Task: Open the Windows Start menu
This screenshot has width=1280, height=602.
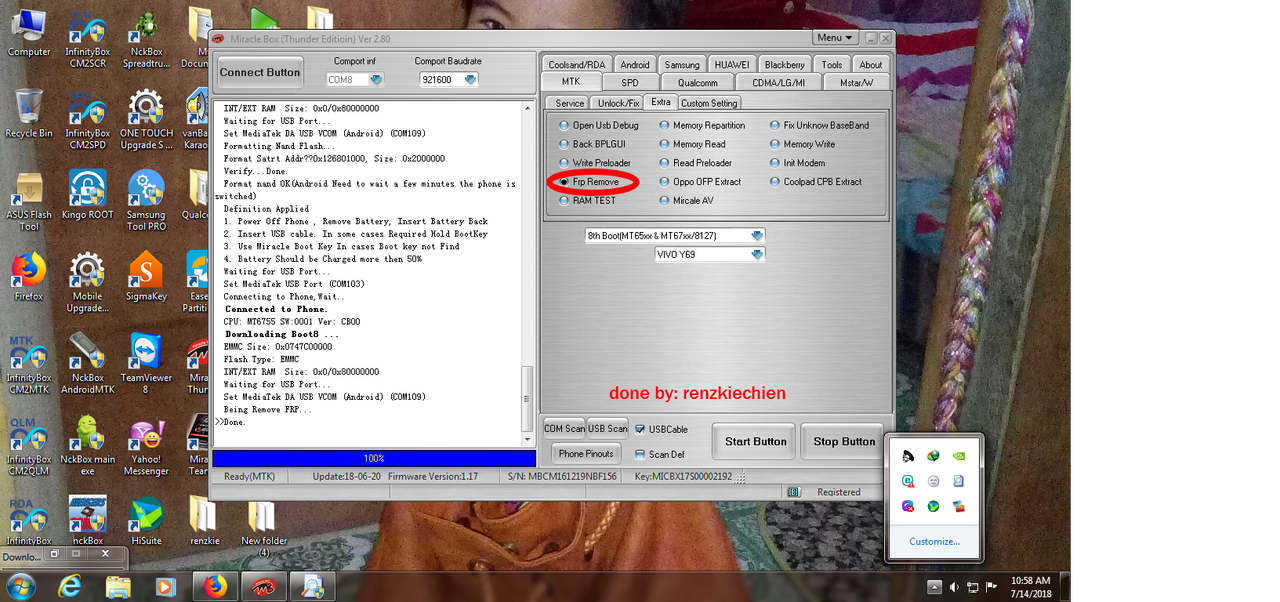Action: [19, 585]
